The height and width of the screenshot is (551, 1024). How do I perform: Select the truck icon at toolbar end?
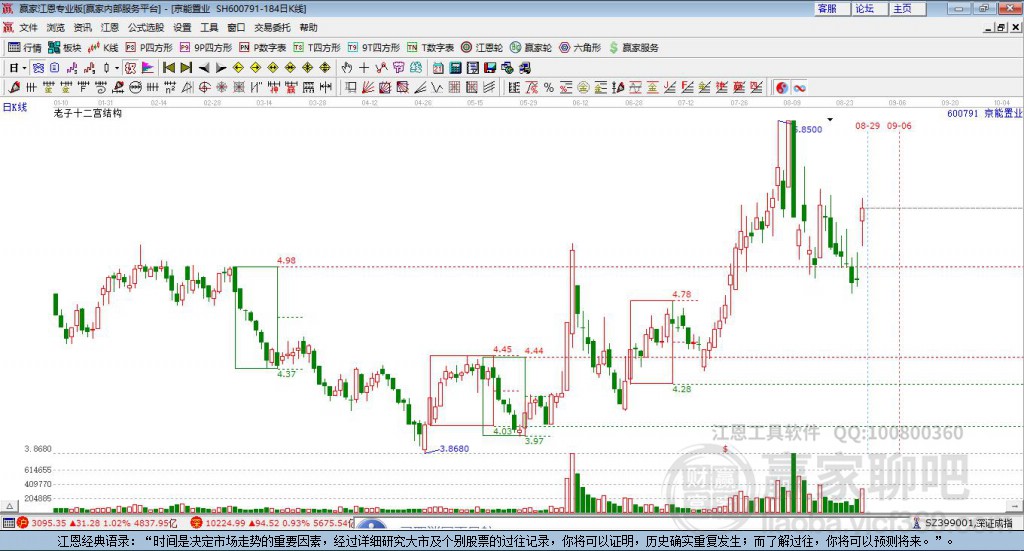pyautogui.click(x=525, y=68)
